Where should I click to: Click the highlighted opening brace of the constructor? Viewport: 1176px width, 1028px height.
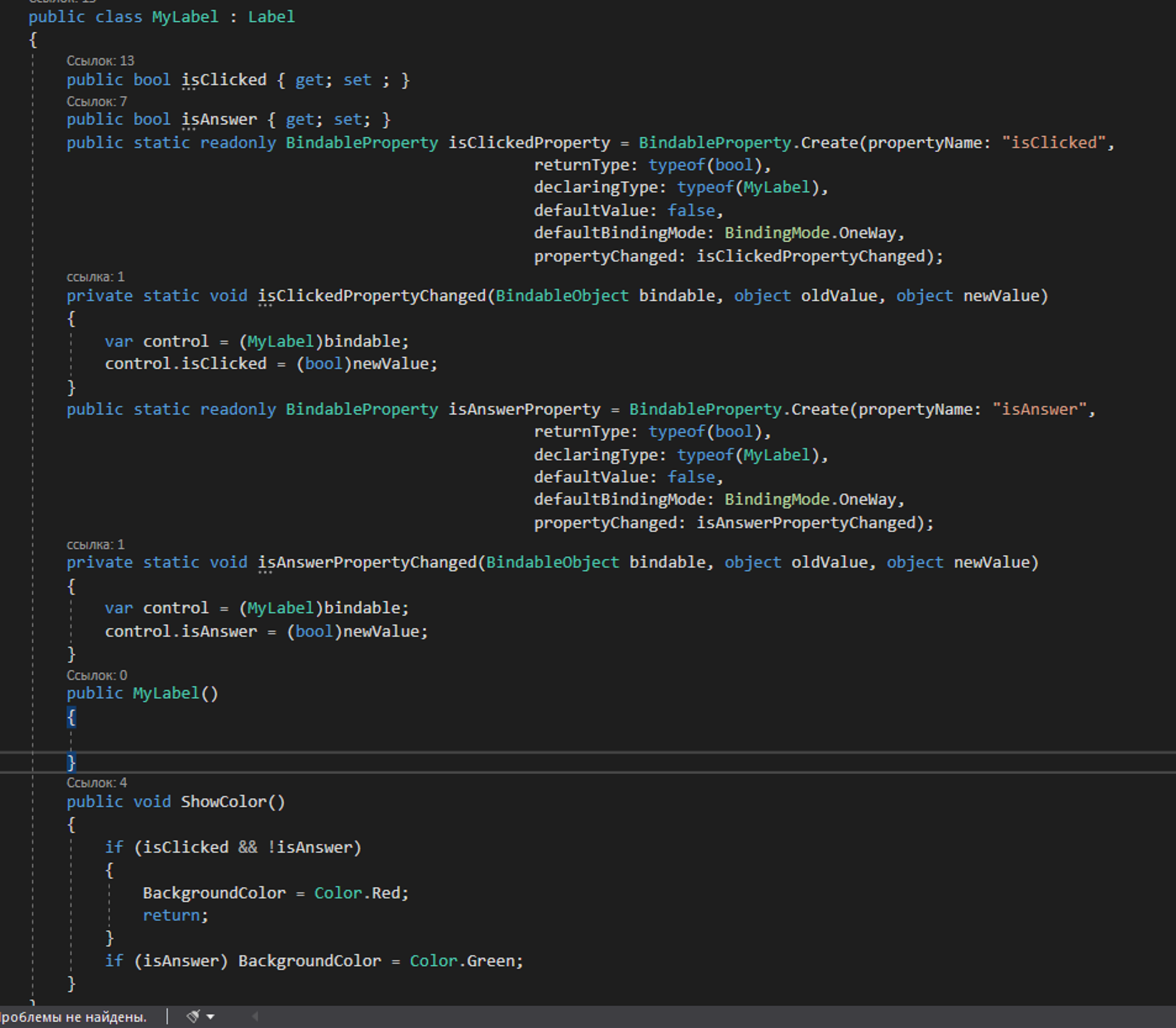pos(71,716)
